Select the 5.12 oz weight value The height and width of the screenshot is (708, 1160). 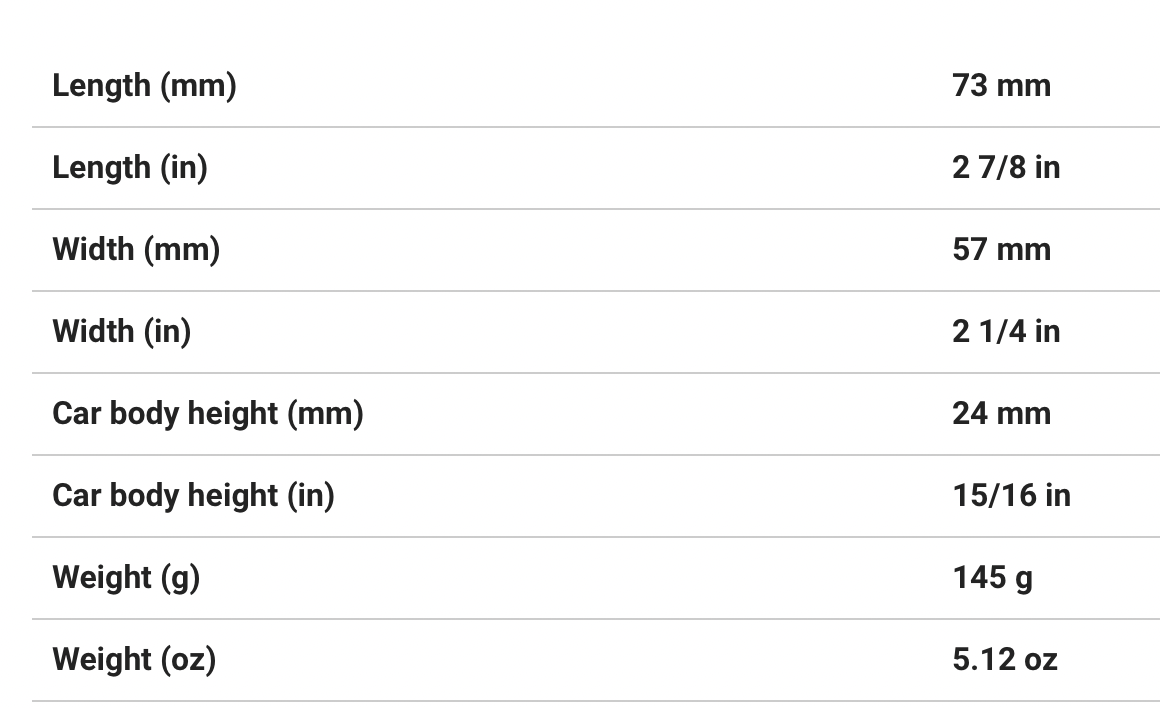[x=1004, y=660]
